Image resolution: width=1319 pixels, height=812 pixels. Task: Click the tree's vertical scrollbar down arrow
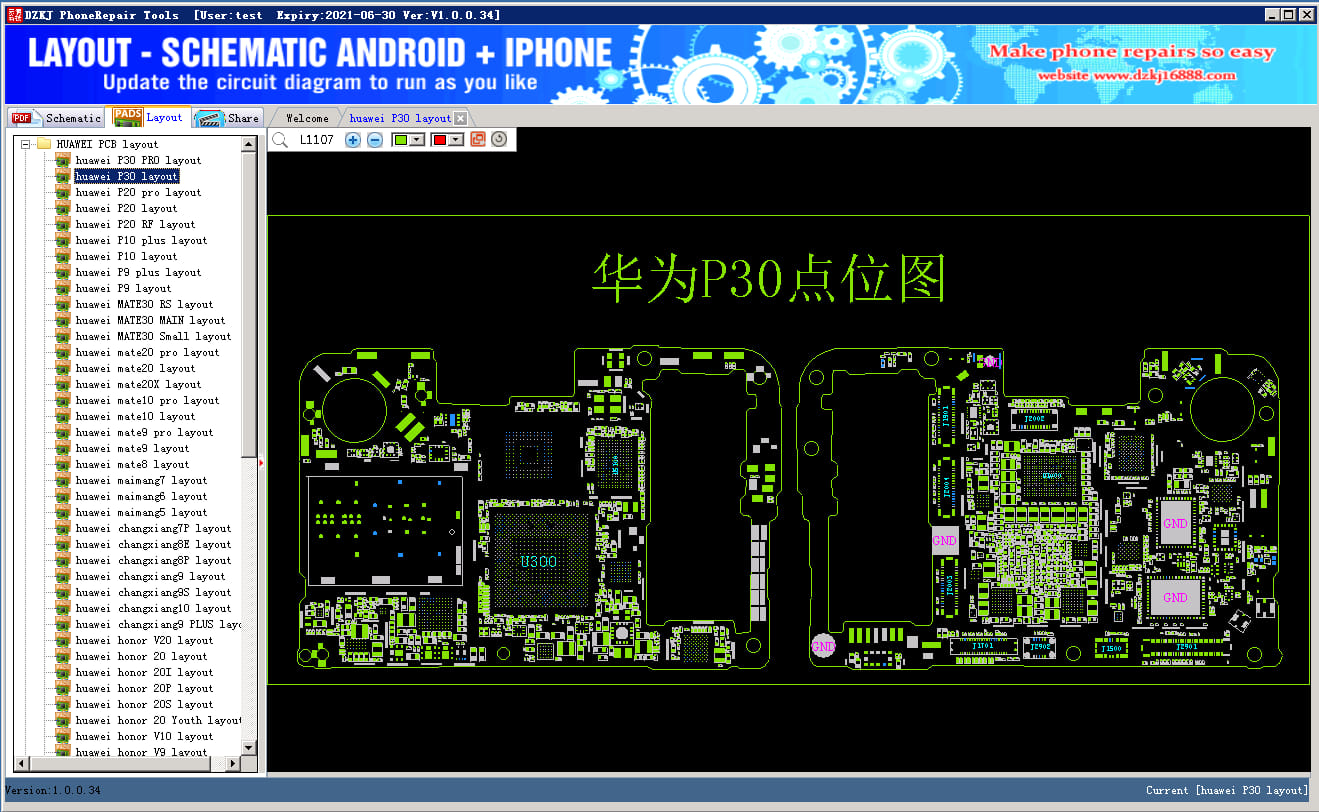point(249,747)
